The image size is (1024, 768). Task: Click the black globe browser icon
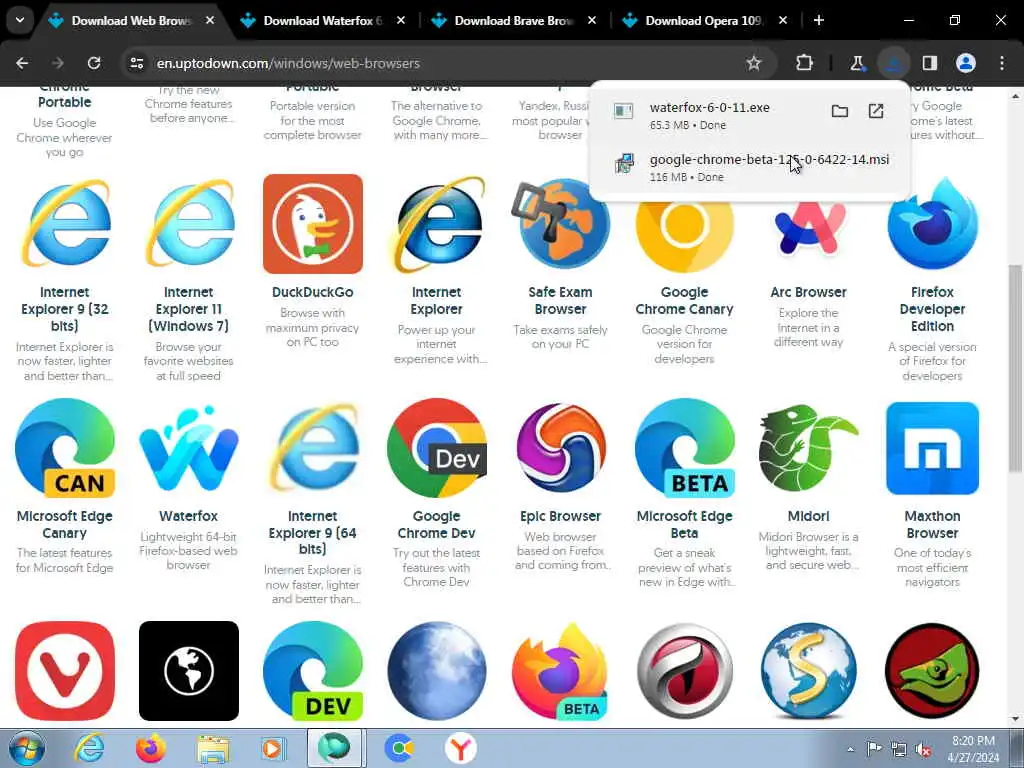(189, 671)
